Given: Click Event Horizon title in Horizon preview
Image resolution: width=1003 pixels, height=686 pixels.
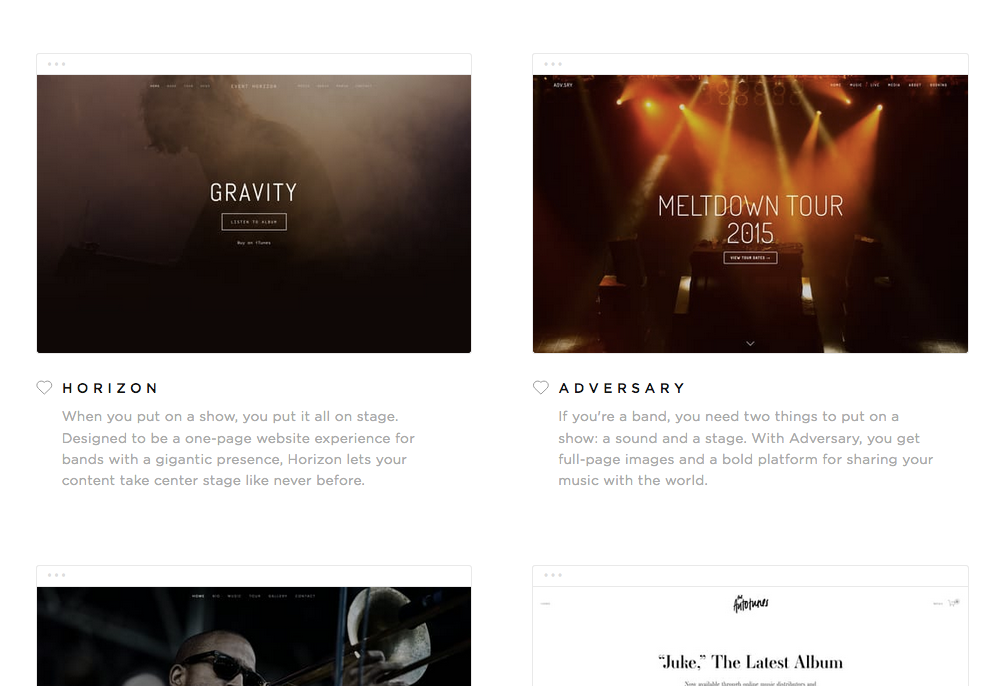Looking at the screenshot, I should [254, 86].
